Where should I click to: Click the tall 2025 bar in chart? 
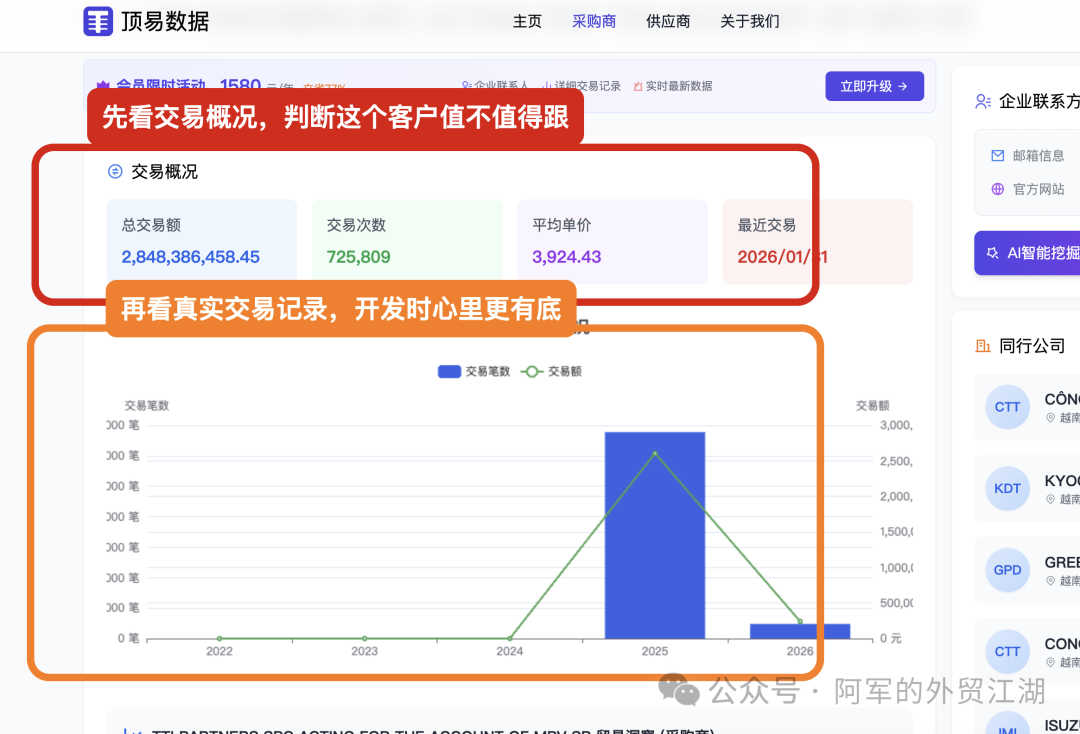click(655, 535)
